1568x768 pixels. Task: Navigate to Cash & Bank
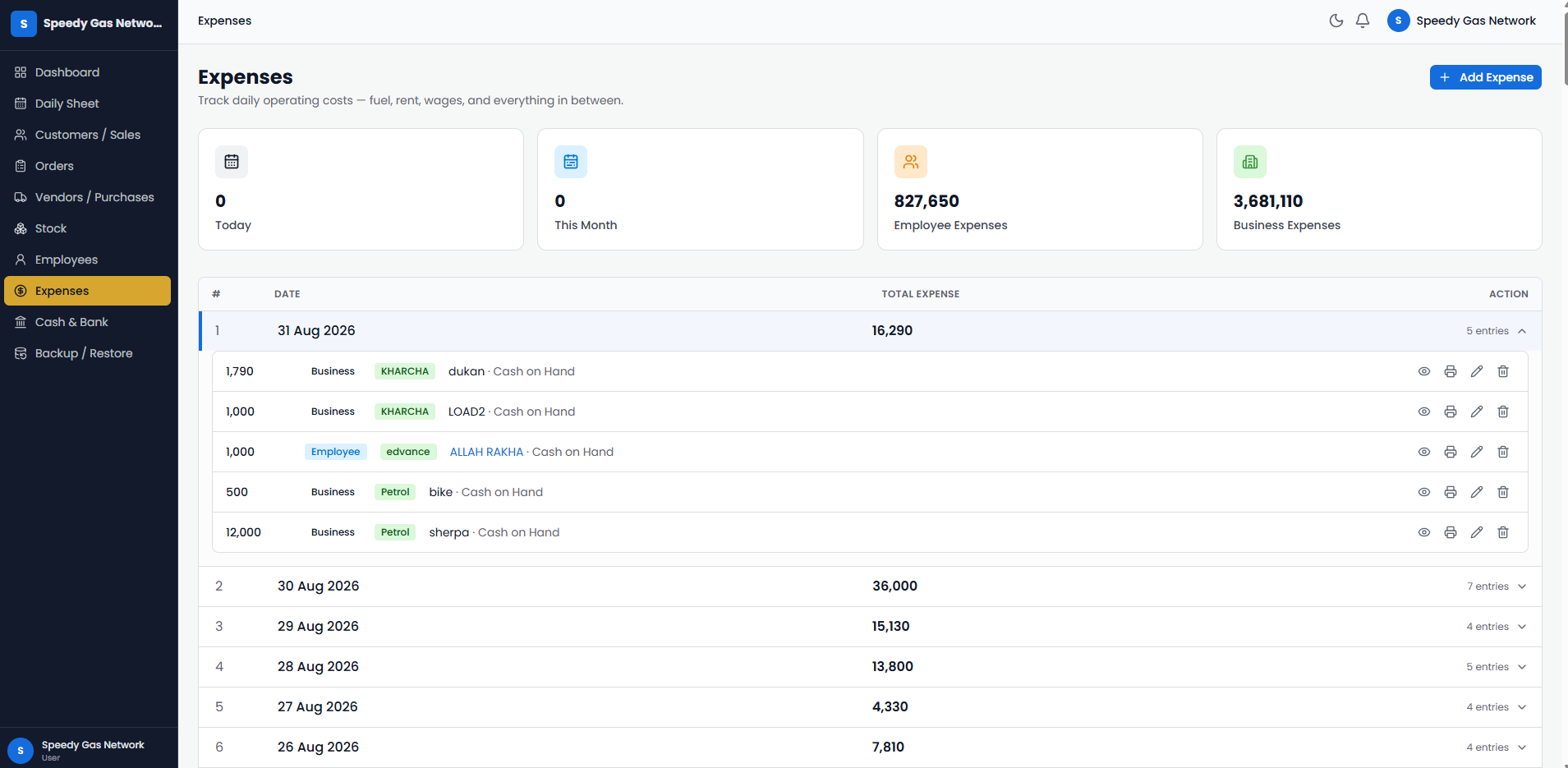pyautogui.click(x=87, y=322)
